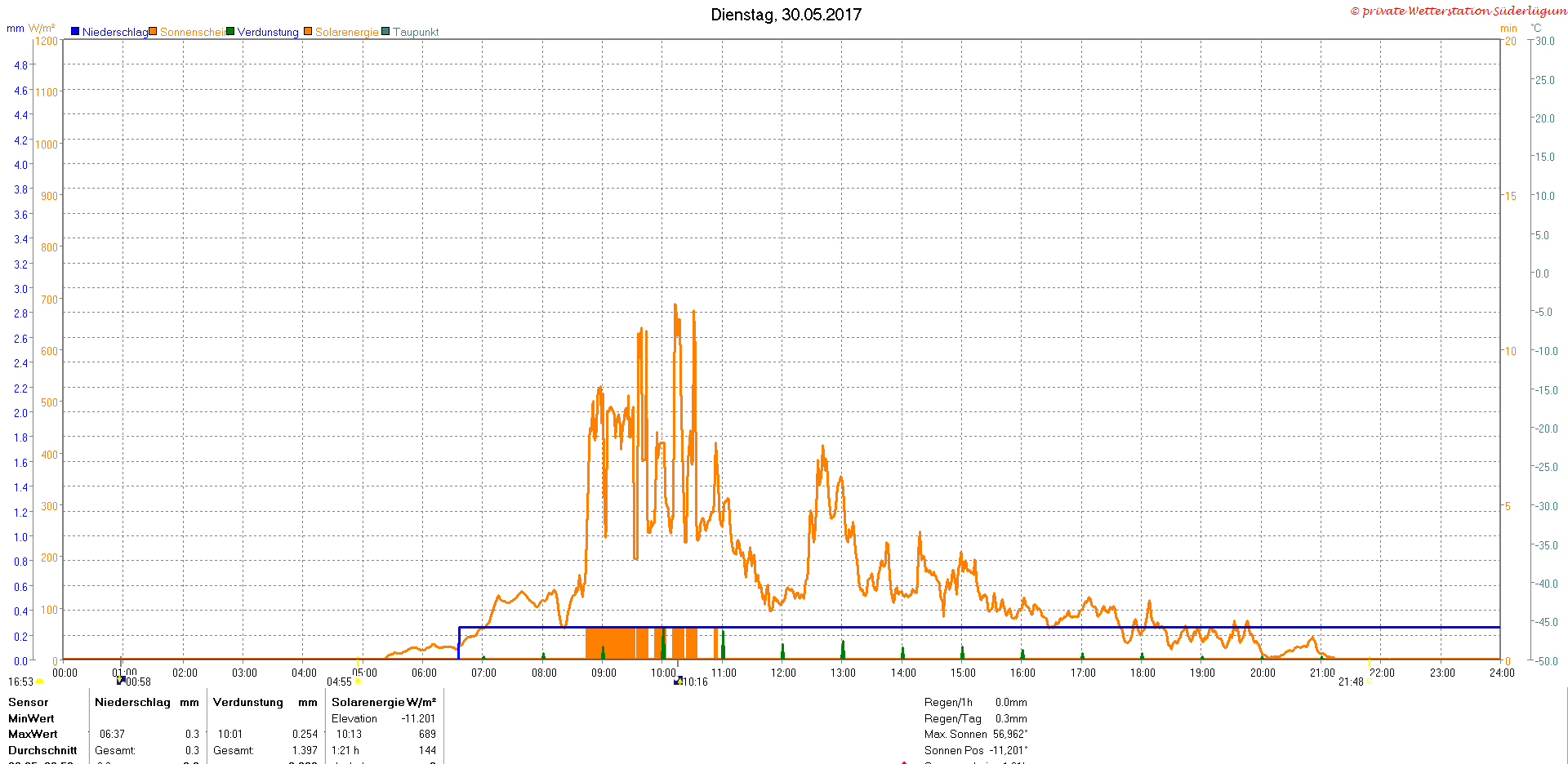Click the orange Sonnenschein legend square
The width and height of the screenshot is (1568, 764).
pos(153,32)
